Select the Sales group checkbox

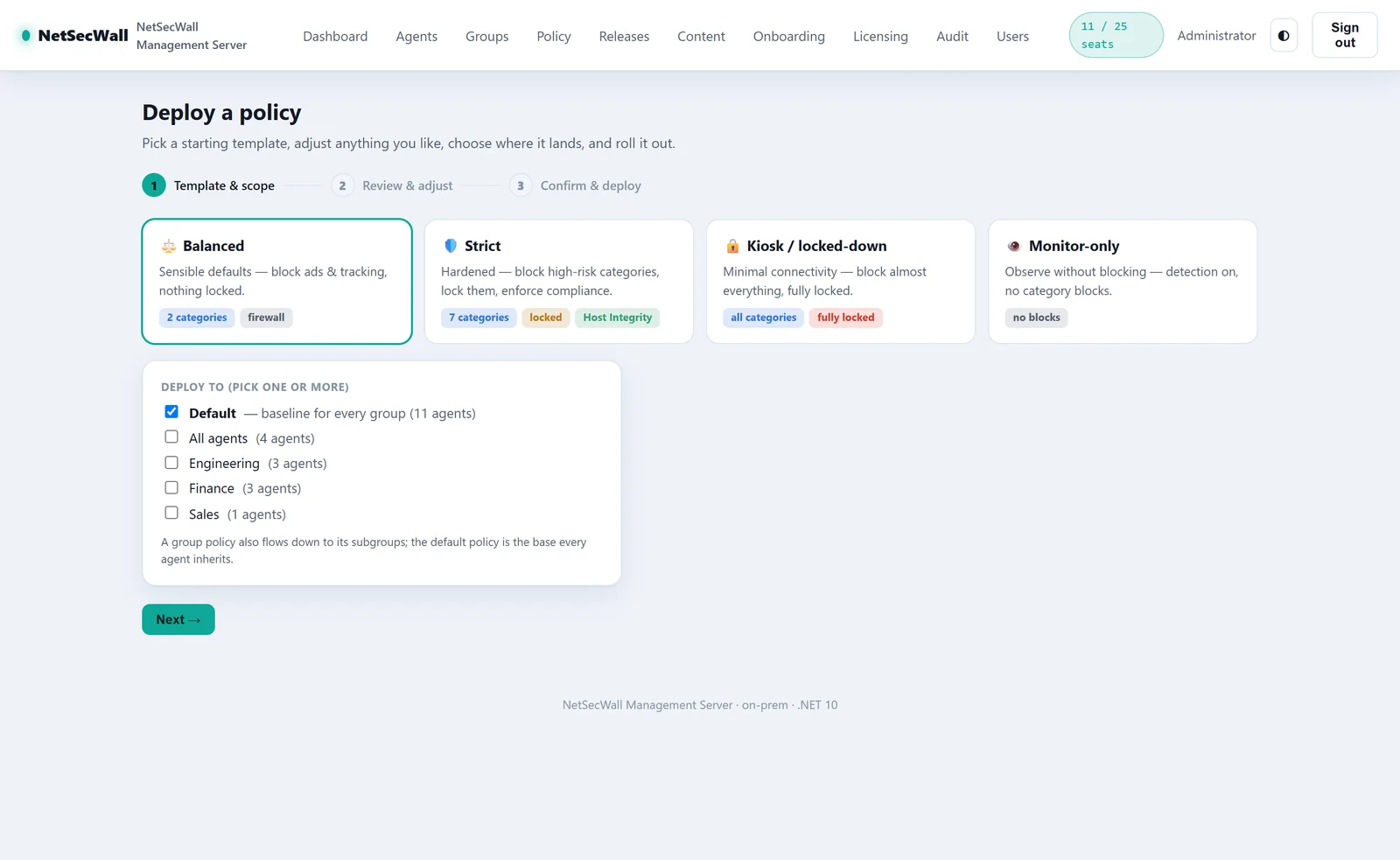[x=171, y=514]
